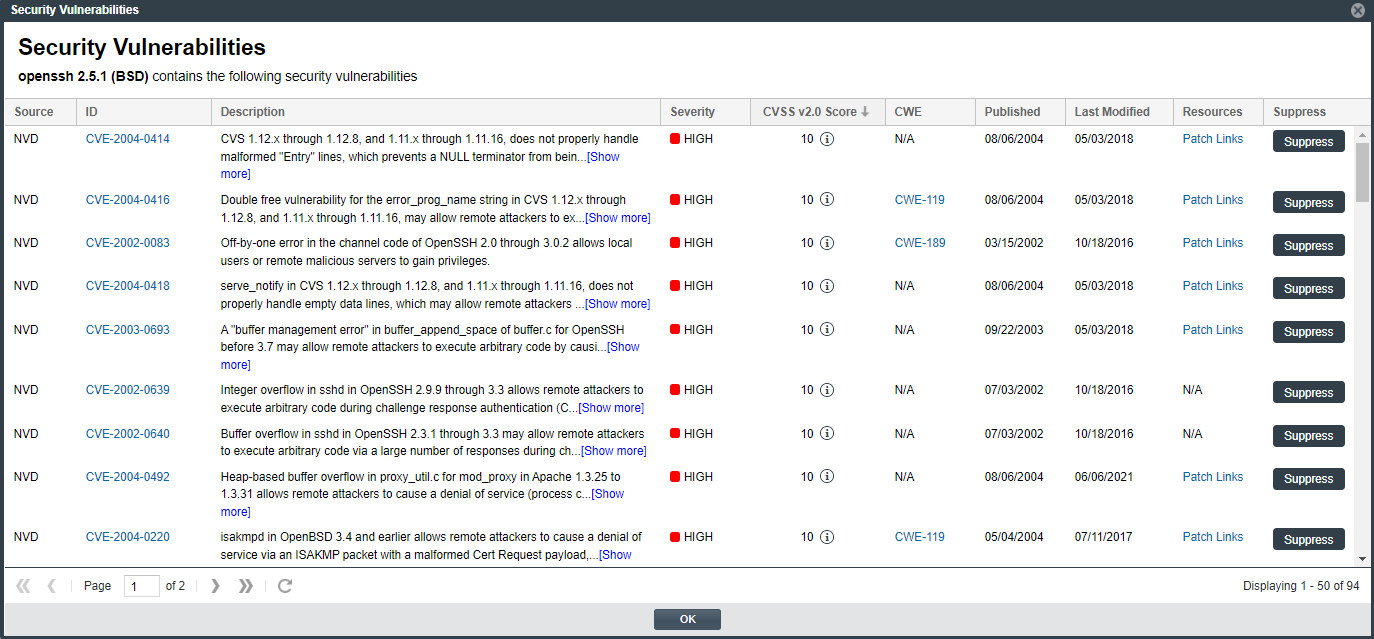Open CVSS info icon for CVE-2004-0418
The height and width of the screenshot is (639, 1374).
[x=827, y=286]
